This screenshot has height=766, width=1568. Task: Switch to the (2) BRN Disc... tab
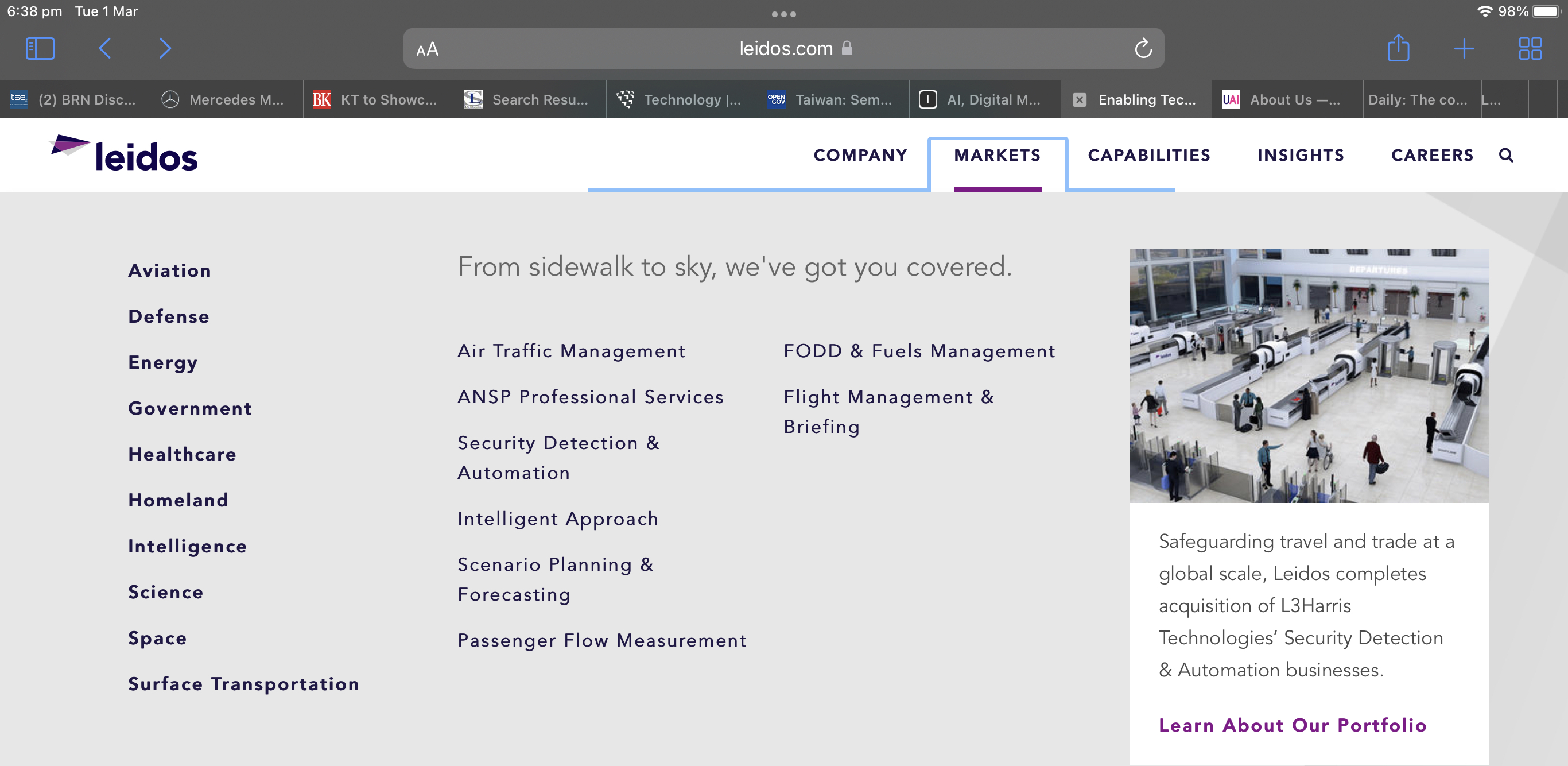[x=76, y=99]
